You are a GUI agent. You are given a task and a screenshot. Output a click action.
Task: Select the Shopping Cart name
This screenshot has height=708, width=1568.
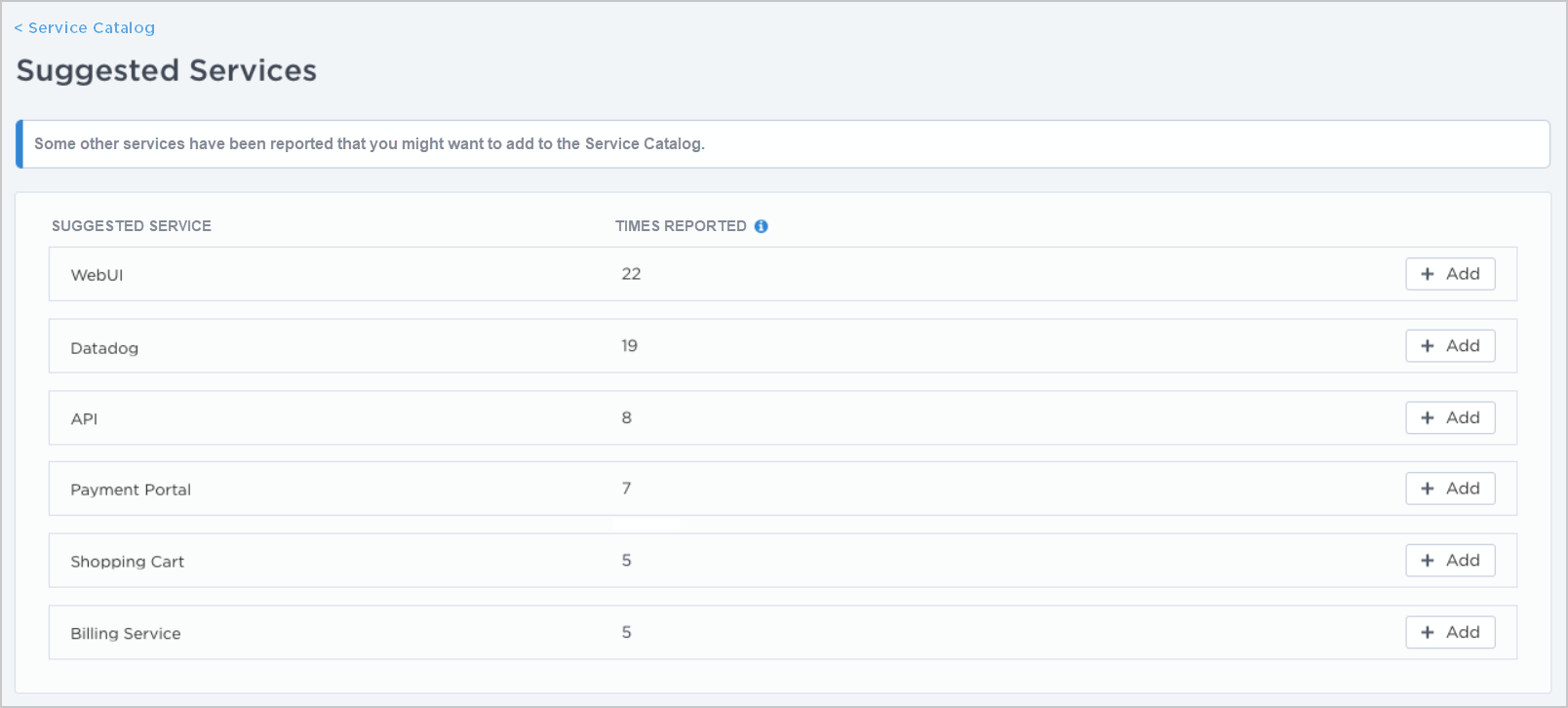click(x=127, y=562)
